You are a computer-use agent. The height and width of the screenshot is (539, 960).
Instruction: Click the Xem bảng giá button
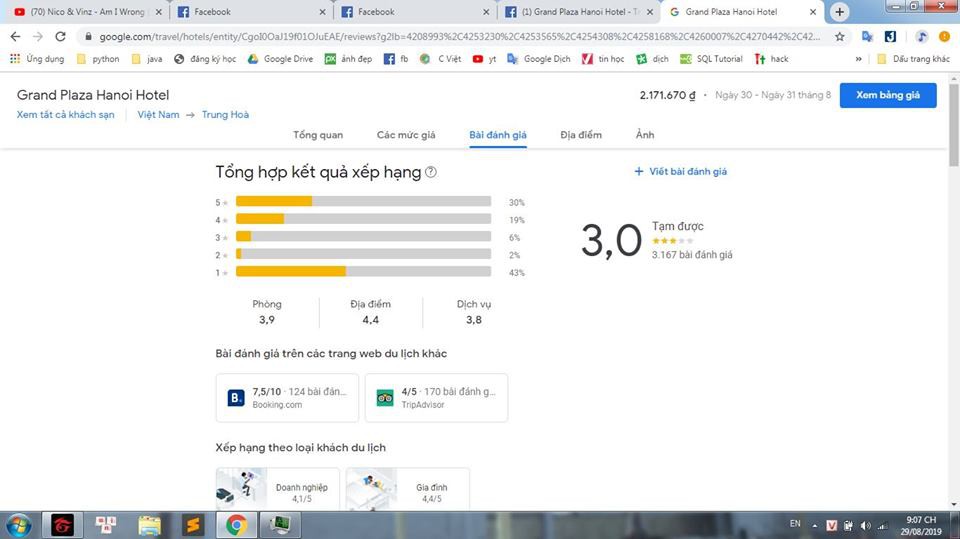(x=888, y=95)
